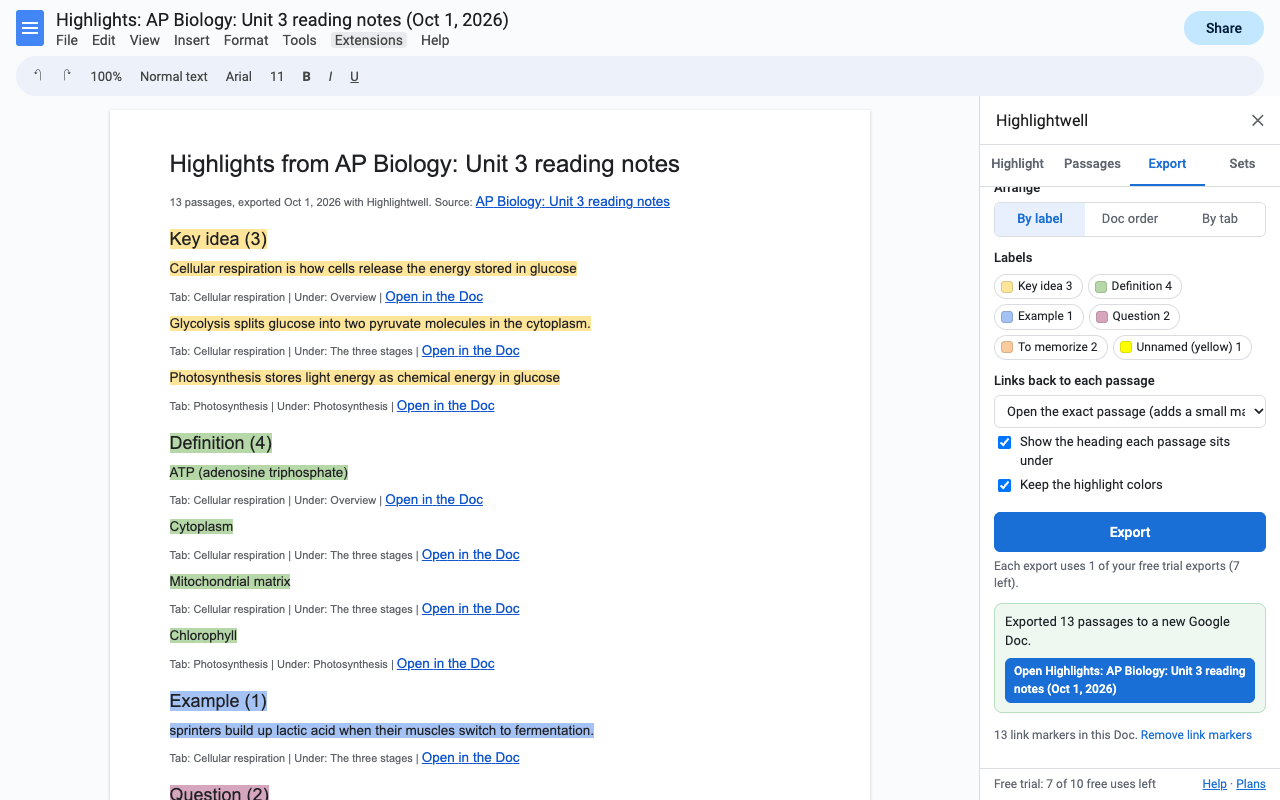The width and height of the screenshot is (1280, 800).
Task: Click 'Remove link markers'
Action: point(1196,735)
